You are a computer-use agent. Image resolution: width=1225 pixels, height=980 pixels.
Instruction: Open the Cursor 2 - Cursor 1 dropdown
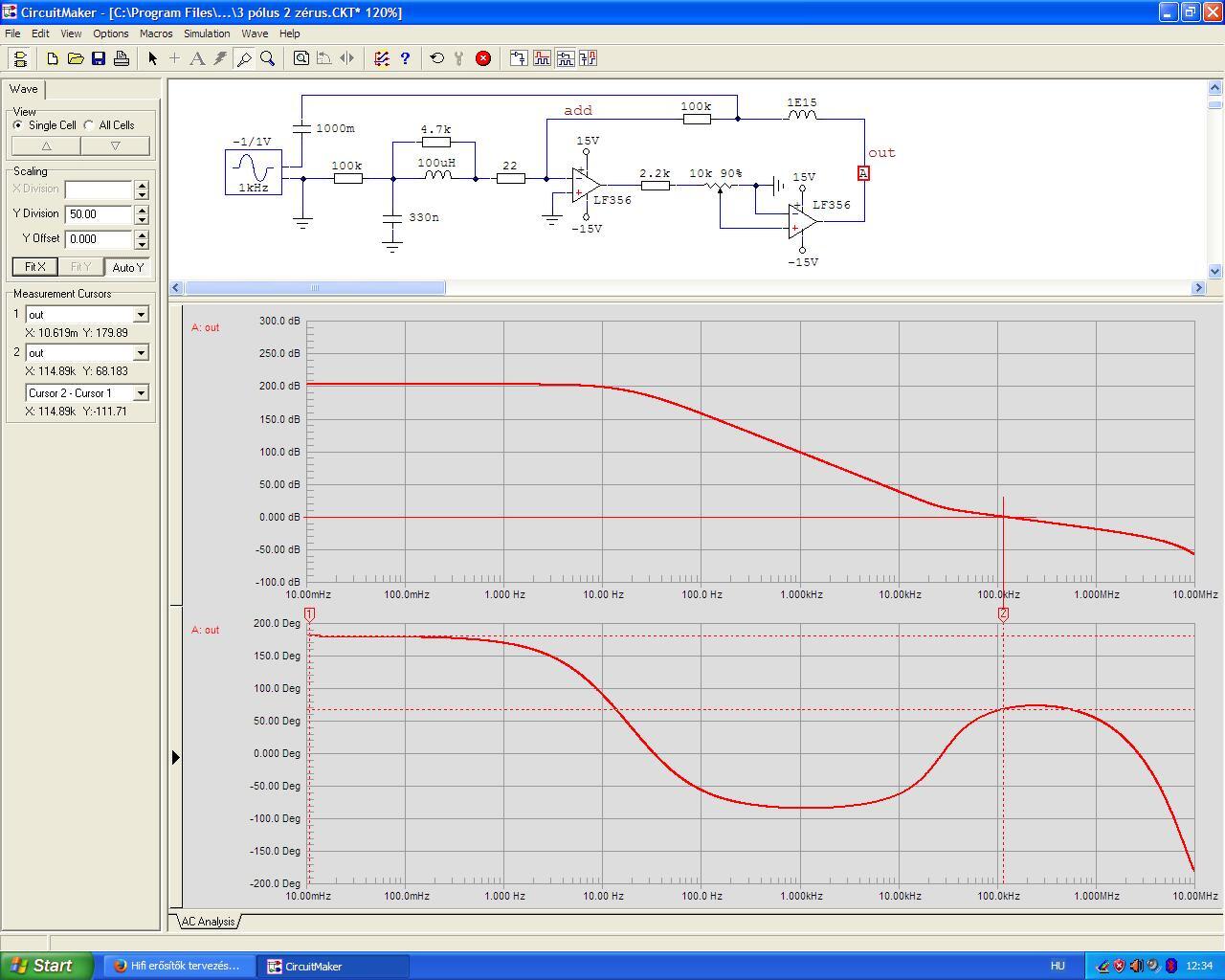[141, 393]
